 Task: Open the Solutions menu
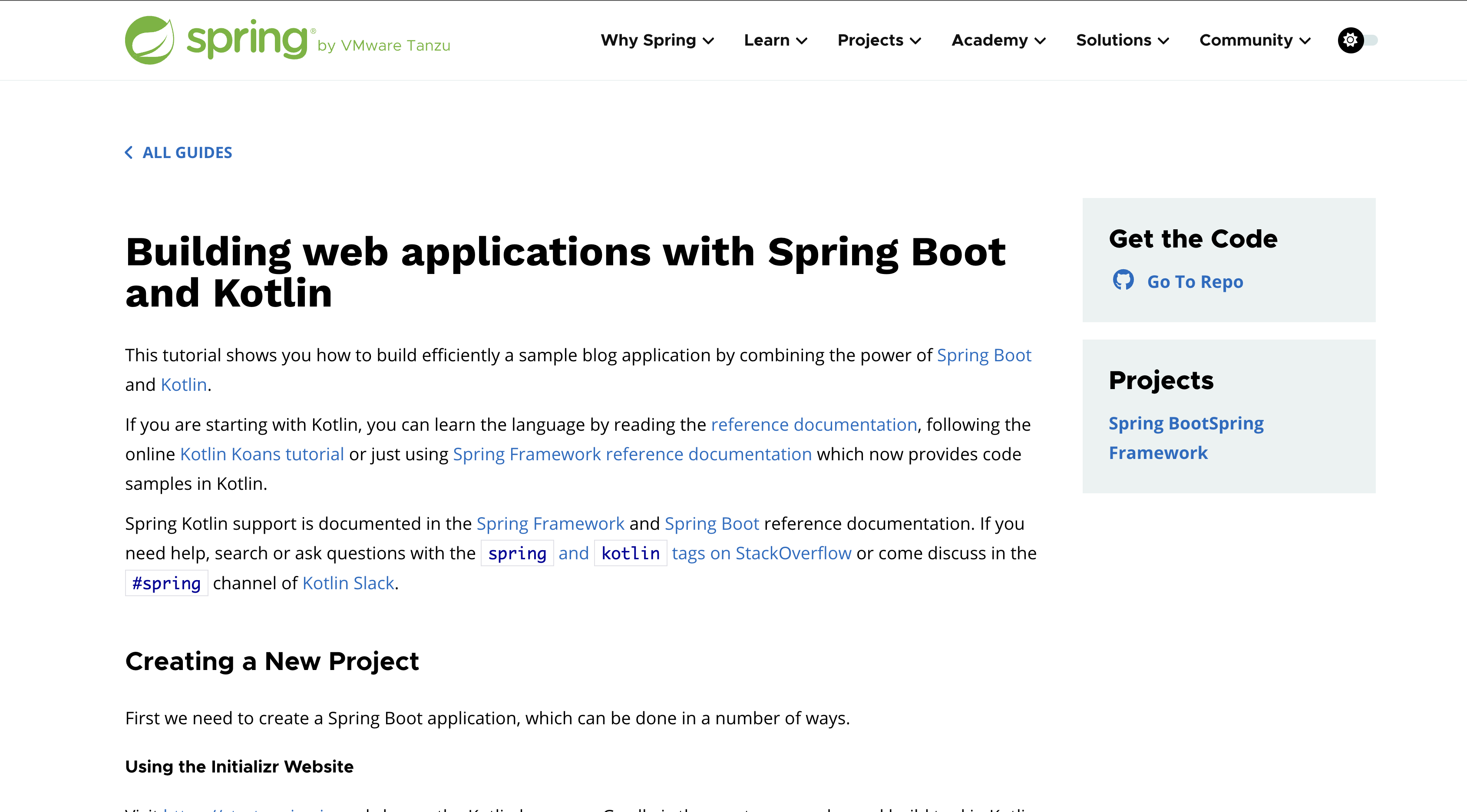[x=1123, y=40]
